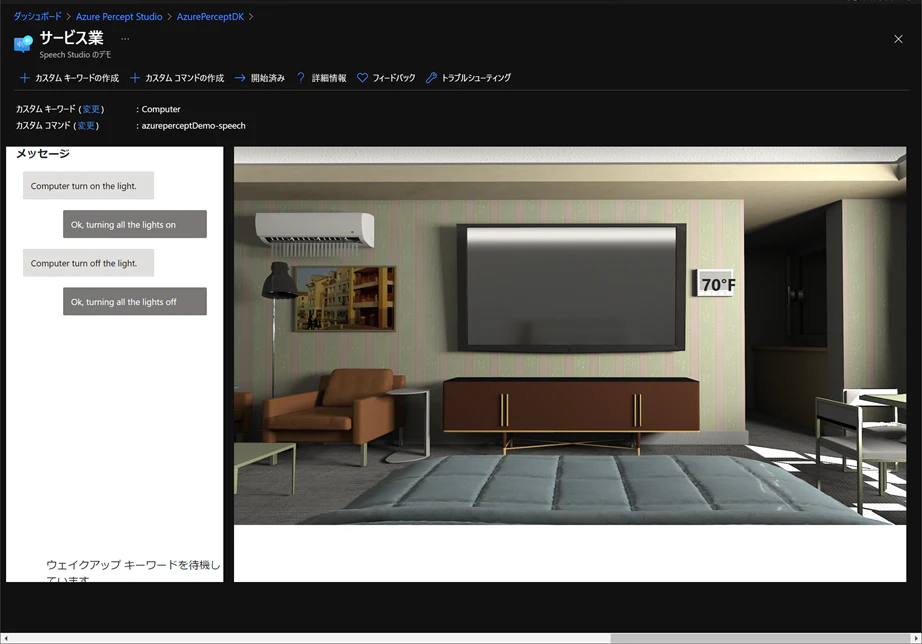Open the ダッシュボード breadcrumb link
Viewport: 922px width, 644px height.
37,16
